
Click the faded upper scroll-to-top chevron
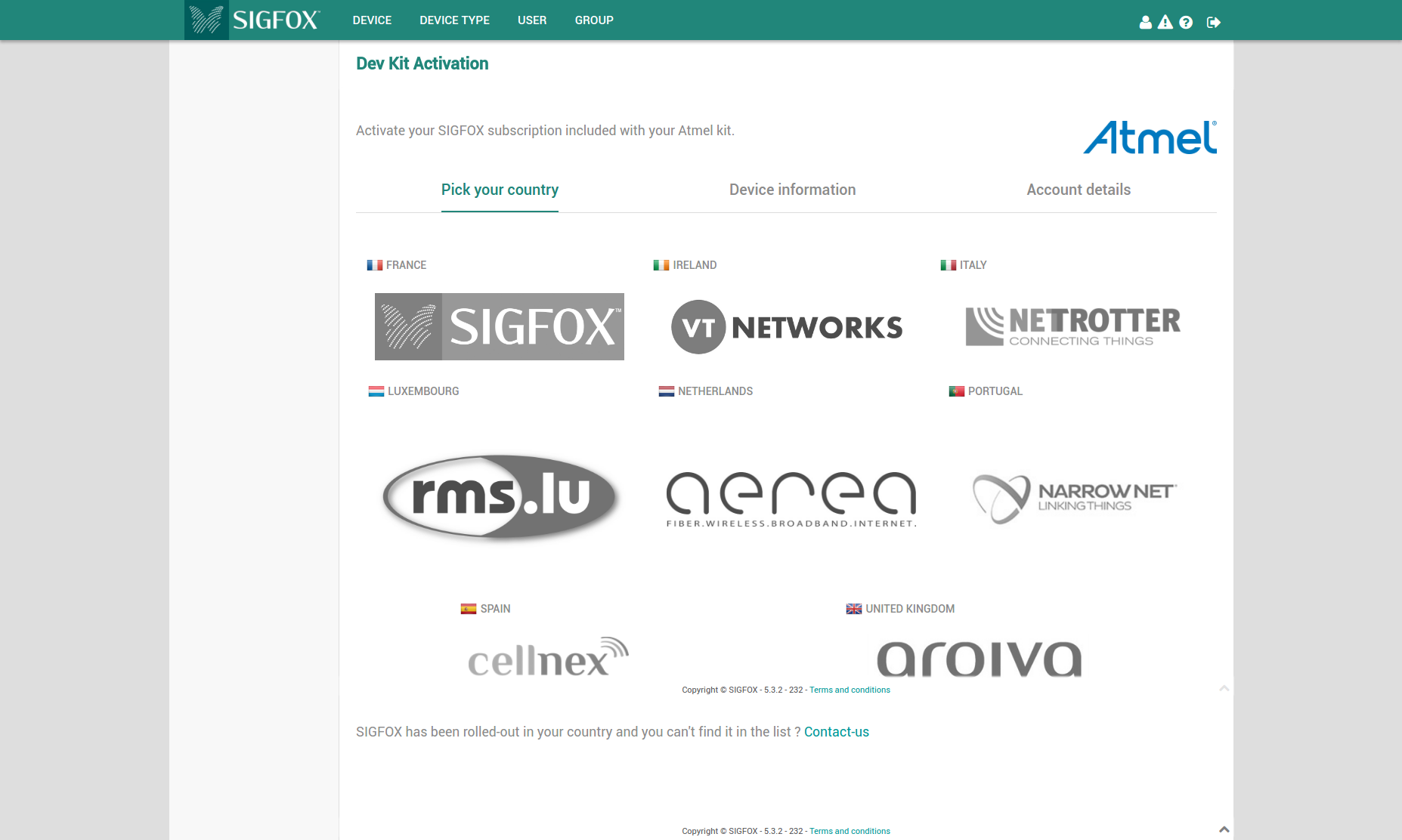[1224, 688]
